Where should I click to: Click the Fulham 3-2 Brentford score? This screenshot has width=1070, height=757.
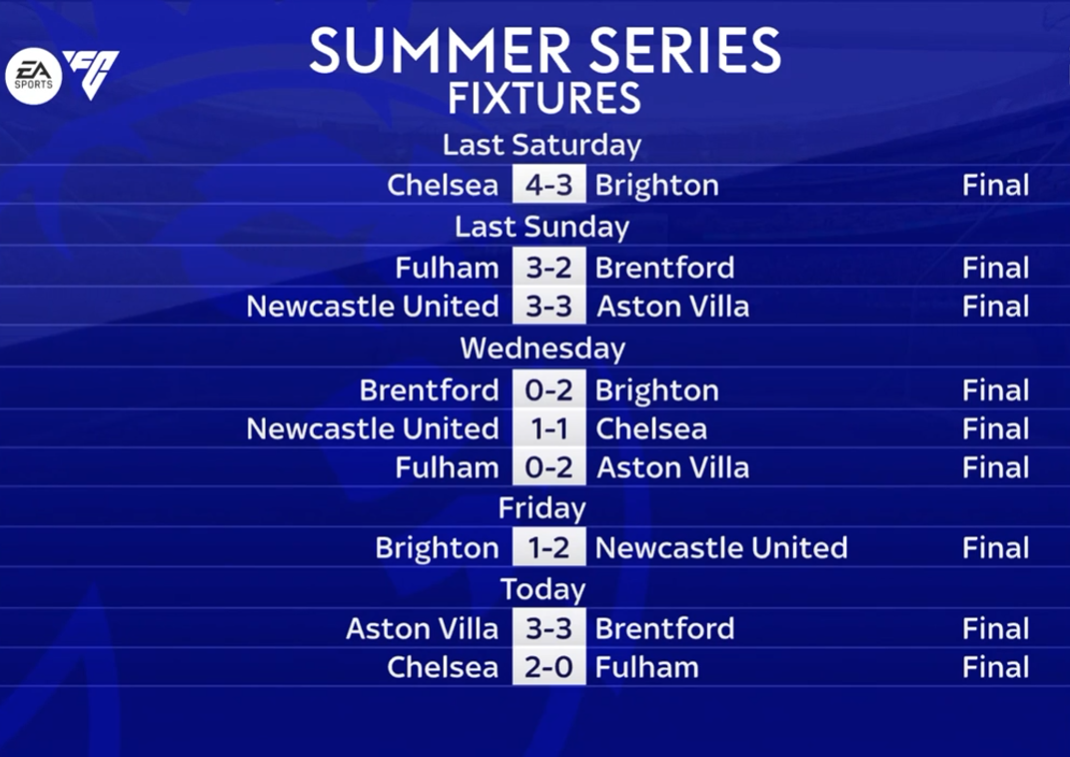(x=549, y=267)
